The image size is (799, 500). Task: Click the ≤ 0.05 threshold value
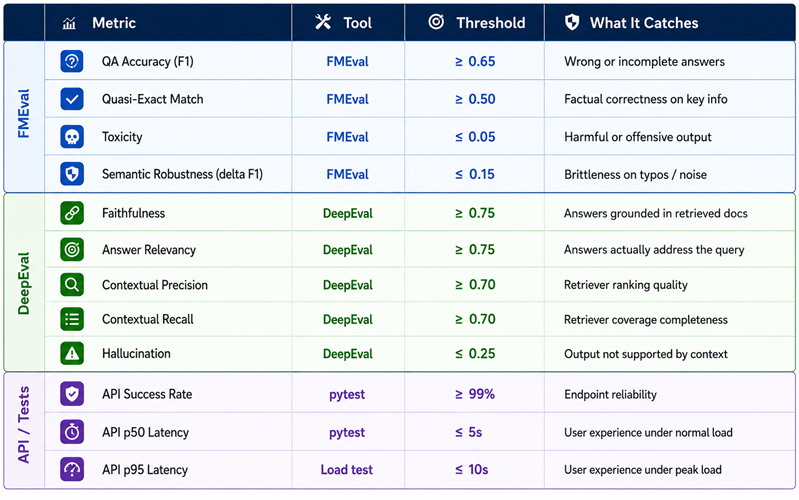[x=475, y=137]
